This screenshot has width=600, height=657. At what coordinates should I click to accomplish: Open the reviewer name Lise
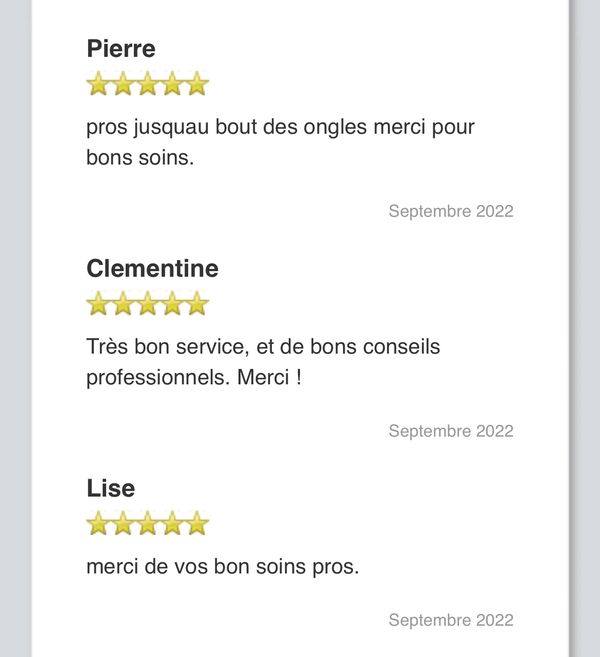click(110, 488)
